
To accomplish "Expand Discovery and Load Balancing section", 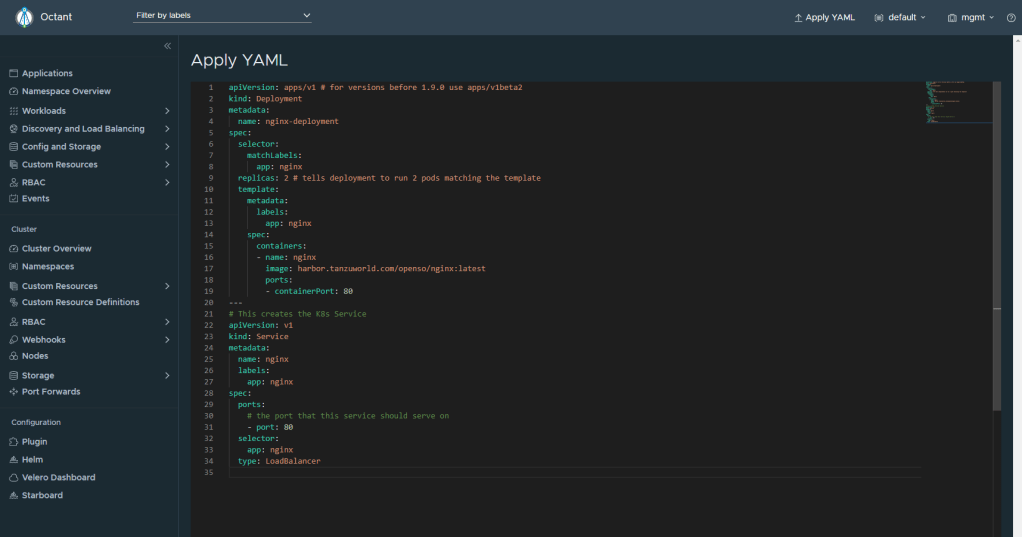I will pyautogui.click(x=167, y=129).
